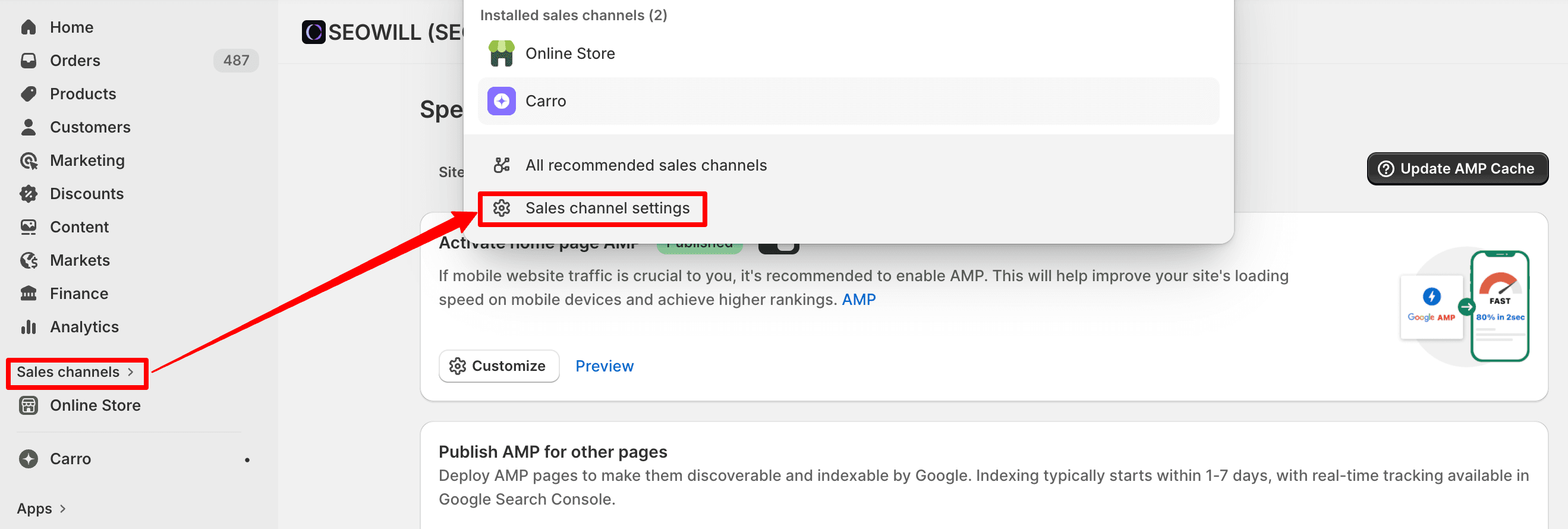The height and width of the screenshot is (529, 1568).
Task: Open Orders via its inbox icon
Action: point(29,61)
